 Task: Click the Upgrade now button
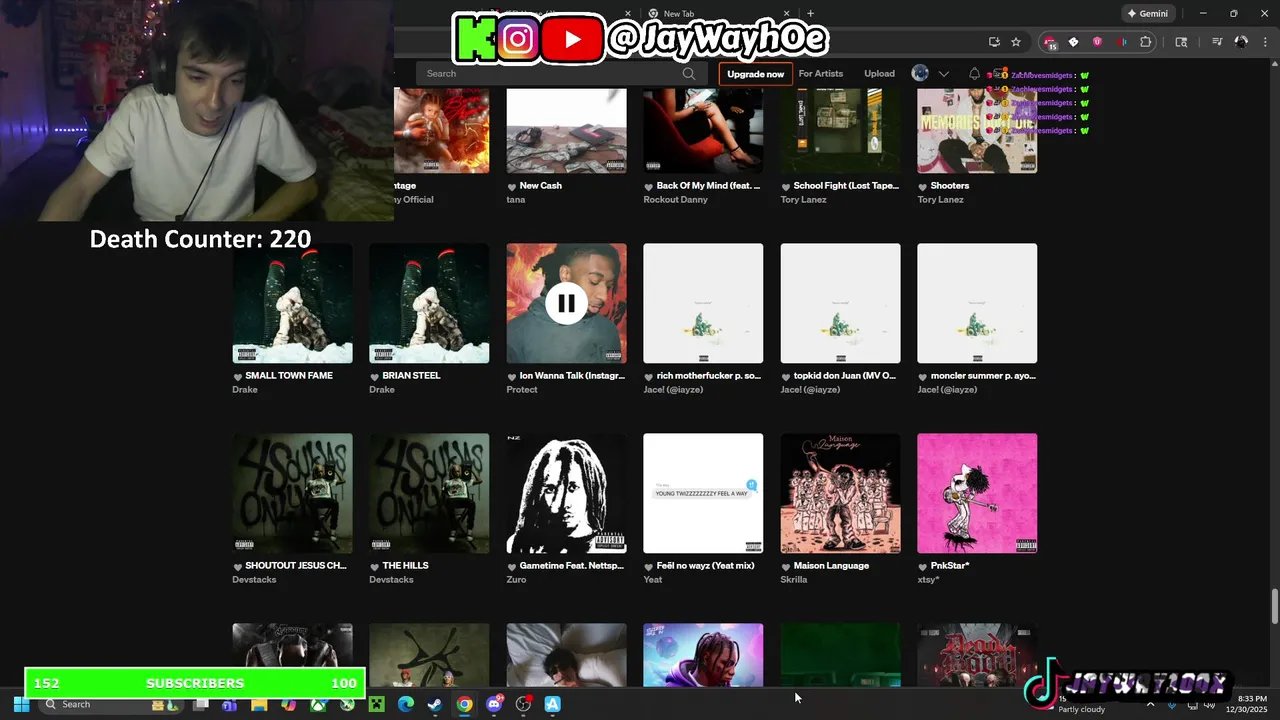pos(755,74)
